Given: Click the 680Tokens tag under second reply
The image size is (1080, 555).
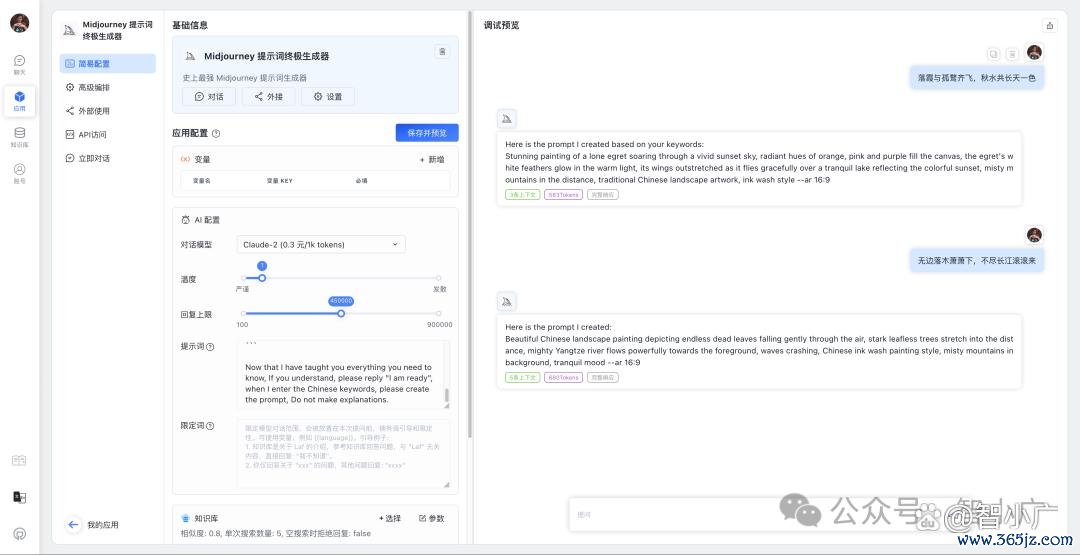Looking at the screenshot, I should click(x=563, y=377).
